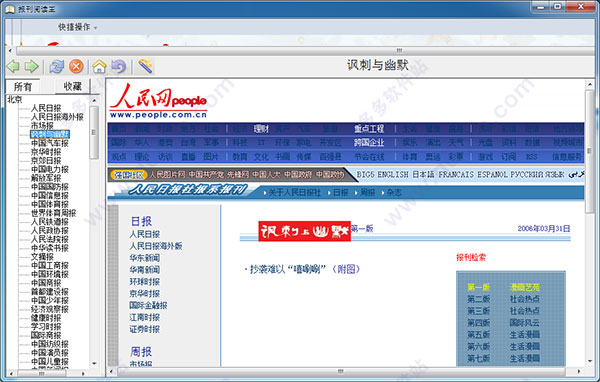
Task: Open 江南时报 under 日报 list
Action: (x=145, y=317)
